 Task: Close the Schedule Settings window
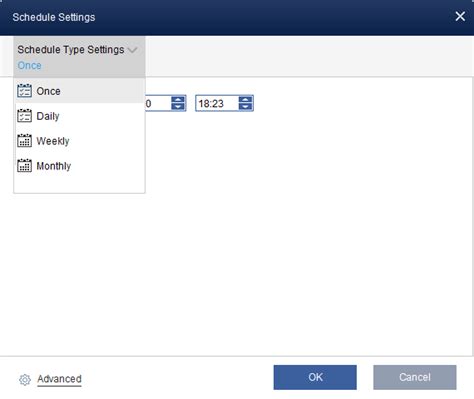460,16
